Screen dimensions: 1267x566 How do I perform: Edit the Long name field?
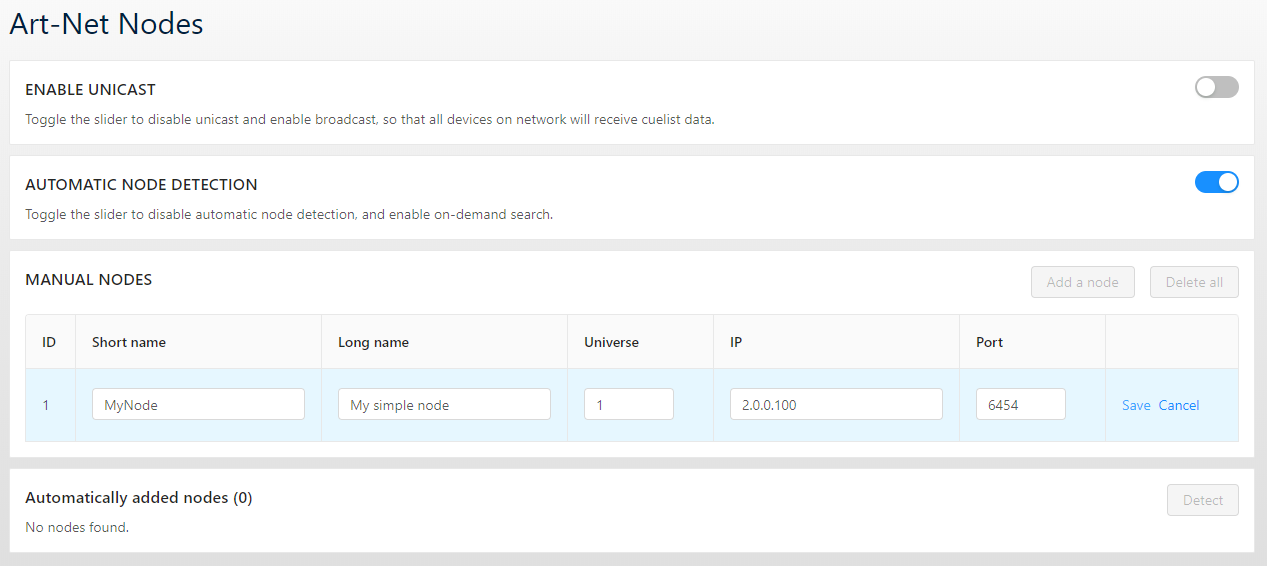[444, 405]
